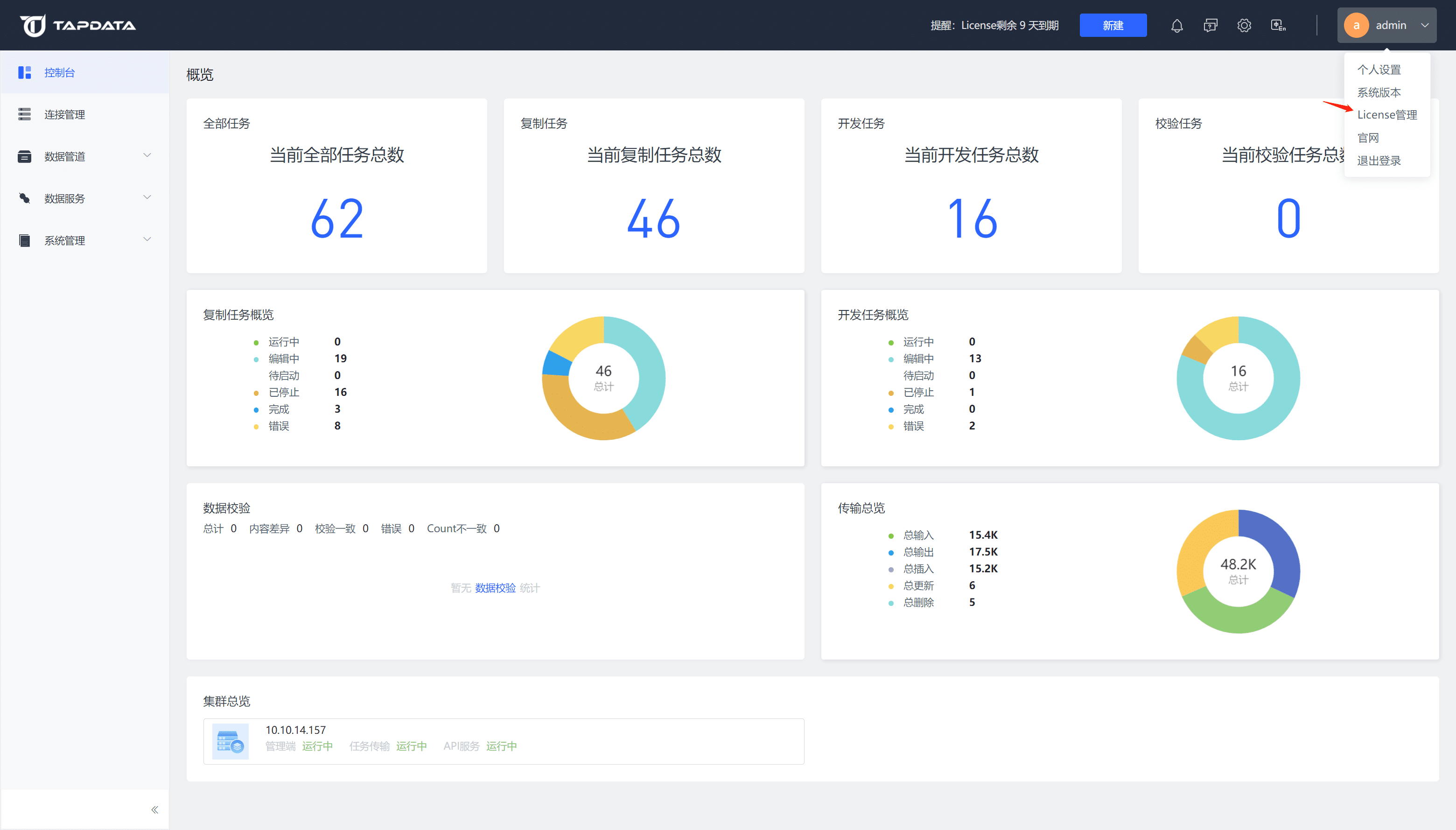Open the settings gear icon

click(x=1244, y=26)
